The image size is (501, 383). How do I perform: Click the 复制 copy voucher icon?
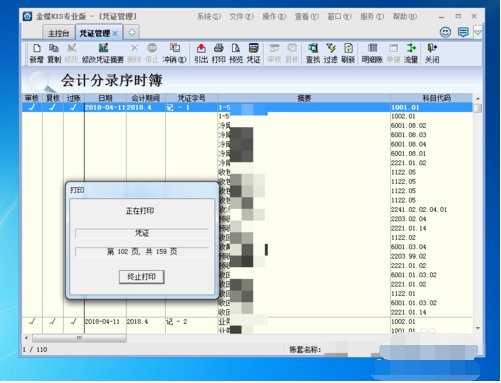click(54, 53)
